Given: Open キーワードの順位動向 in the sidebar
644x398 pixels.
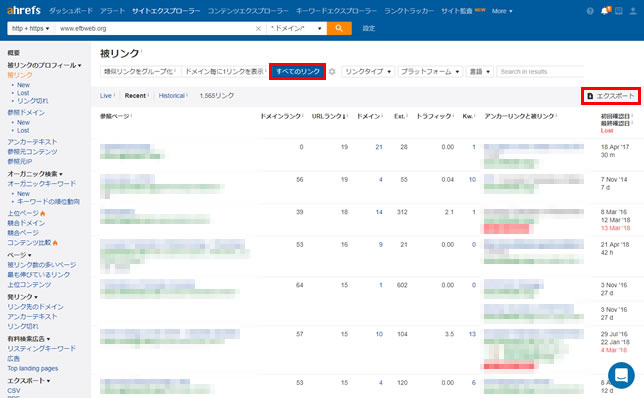Looking at the screenshot, I should [x=48, y=202].
